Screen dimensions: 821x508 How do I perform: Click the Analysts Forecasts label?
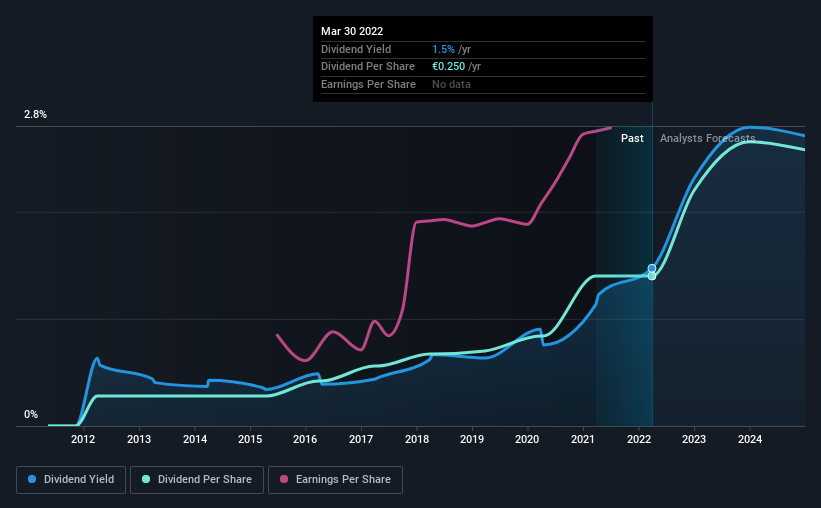707,138
